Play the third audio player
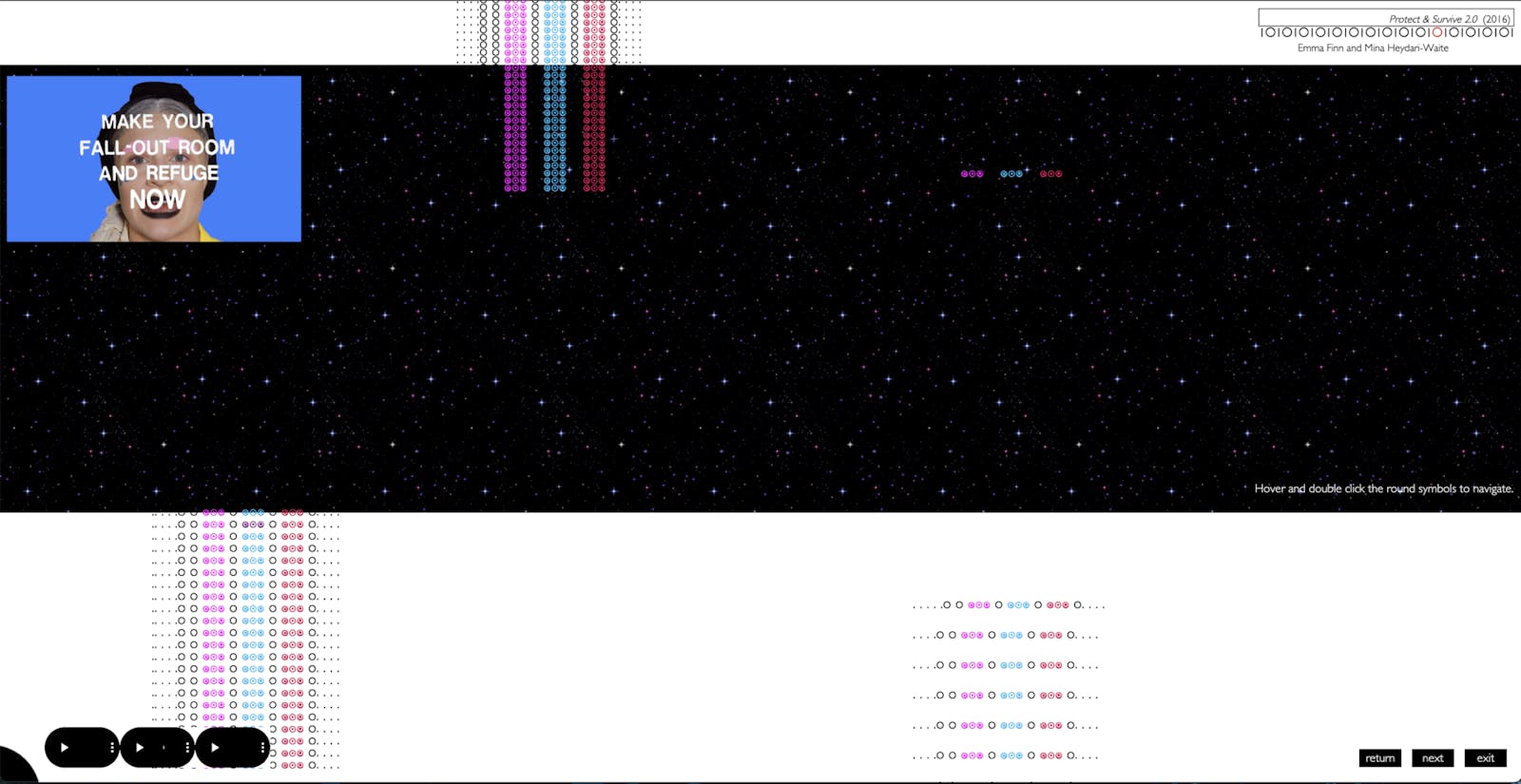Screen dimensions: 1521x784 (215, 748)
